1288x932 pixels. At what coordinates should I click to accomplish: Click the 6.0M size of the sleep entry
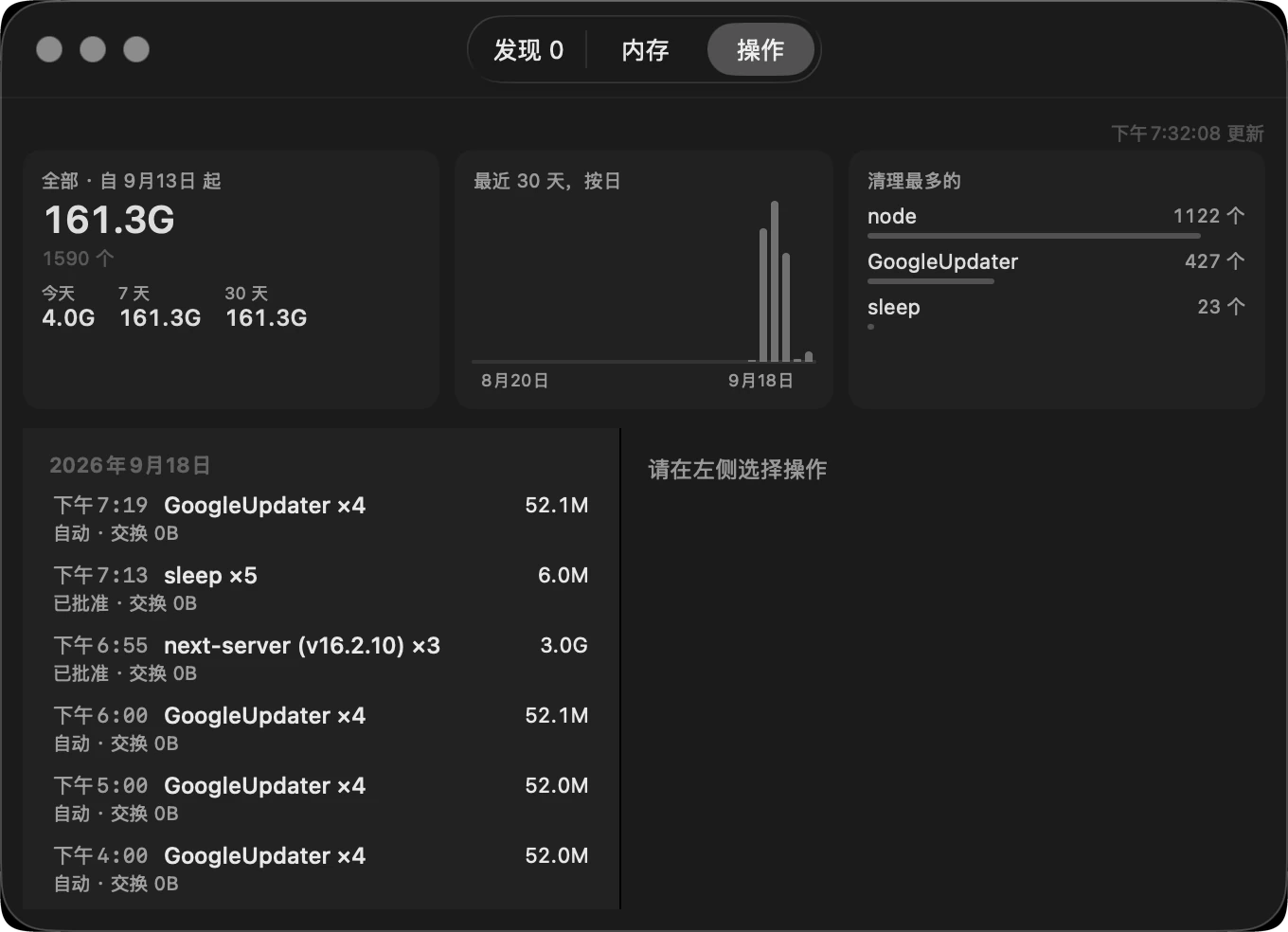tap(563, 576)
